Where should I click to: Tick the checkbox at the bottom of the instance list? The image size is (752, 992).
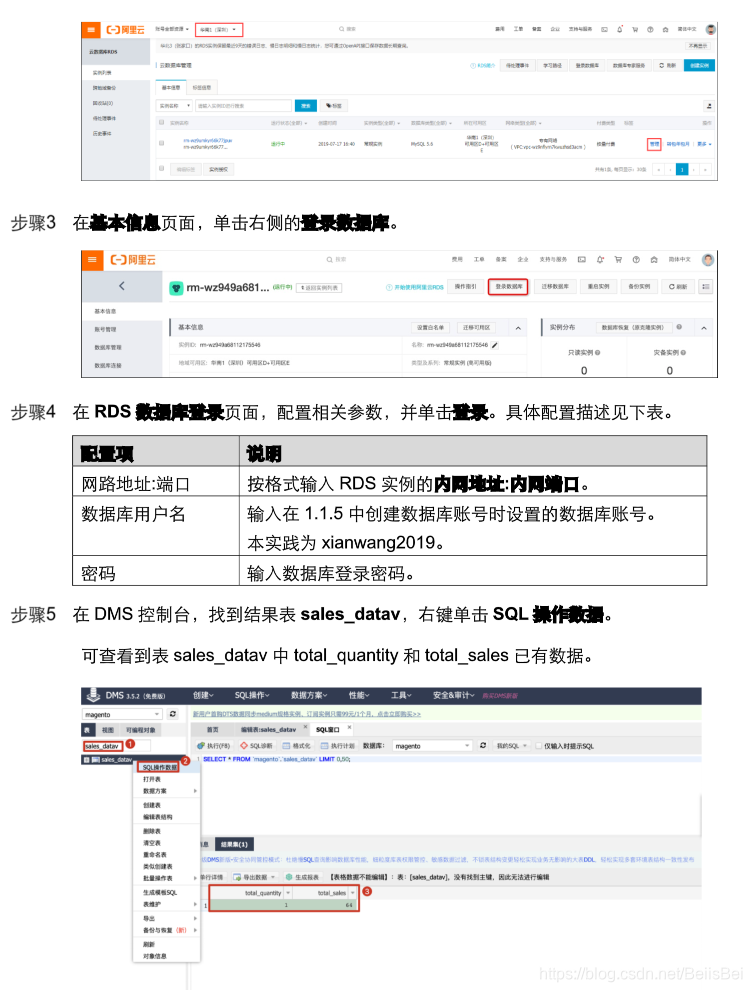coord(161,168)
